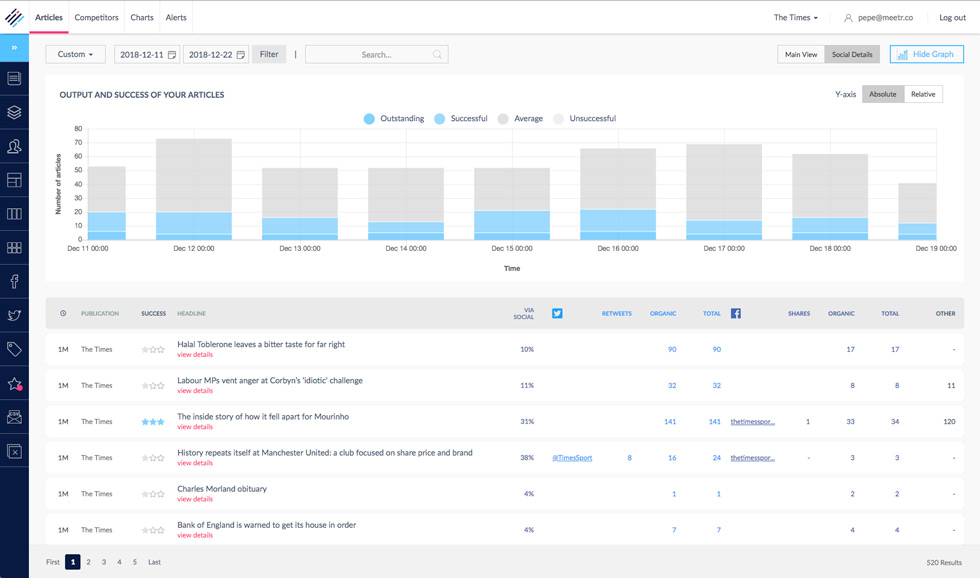980x578 pixels.
Task: Click the Twitter bird icon in the left sidebar
Action: pos(14,316)
